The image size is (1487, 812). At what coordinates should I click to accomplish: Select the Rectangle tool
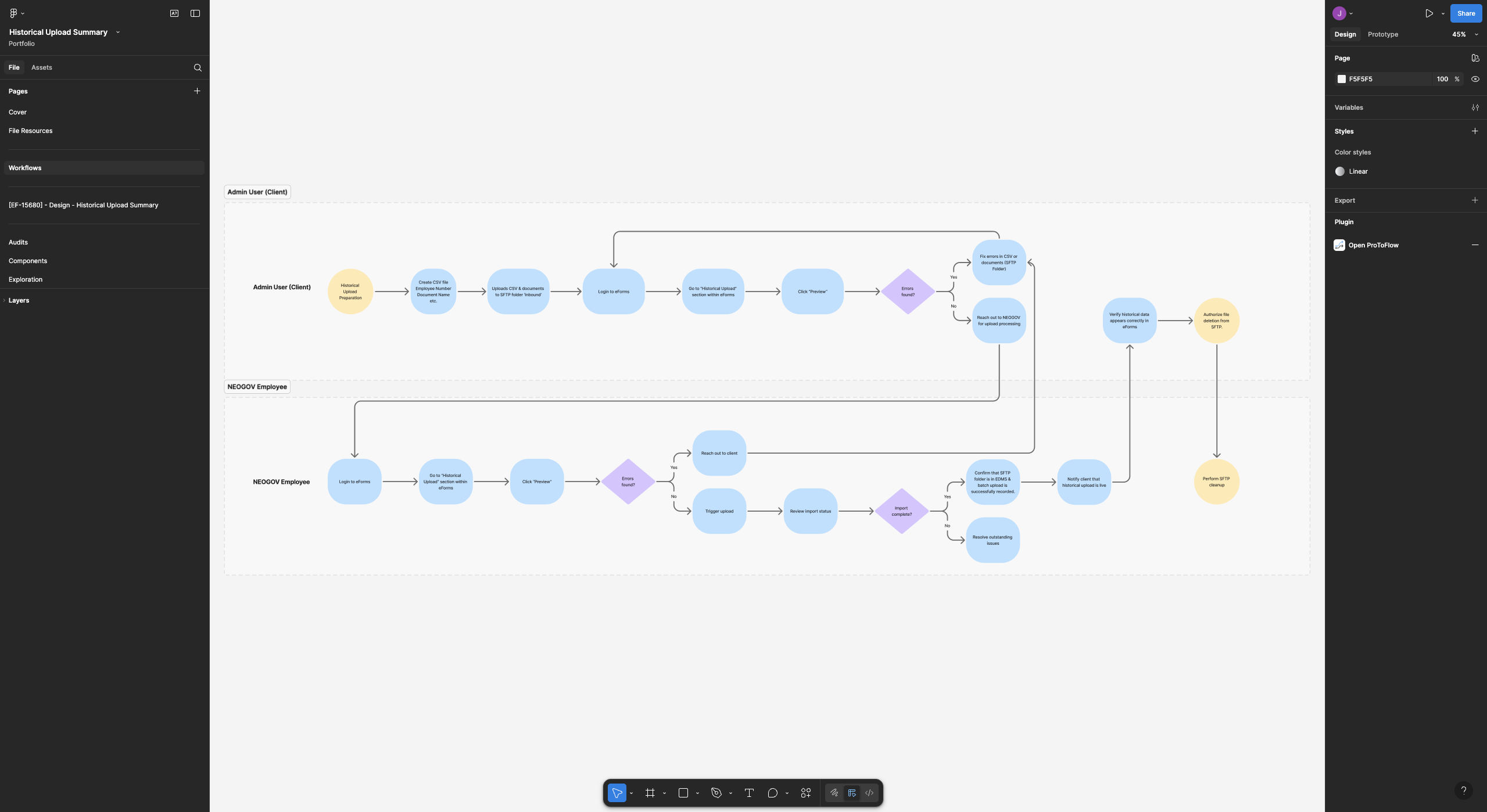click(x=683, y=792)
